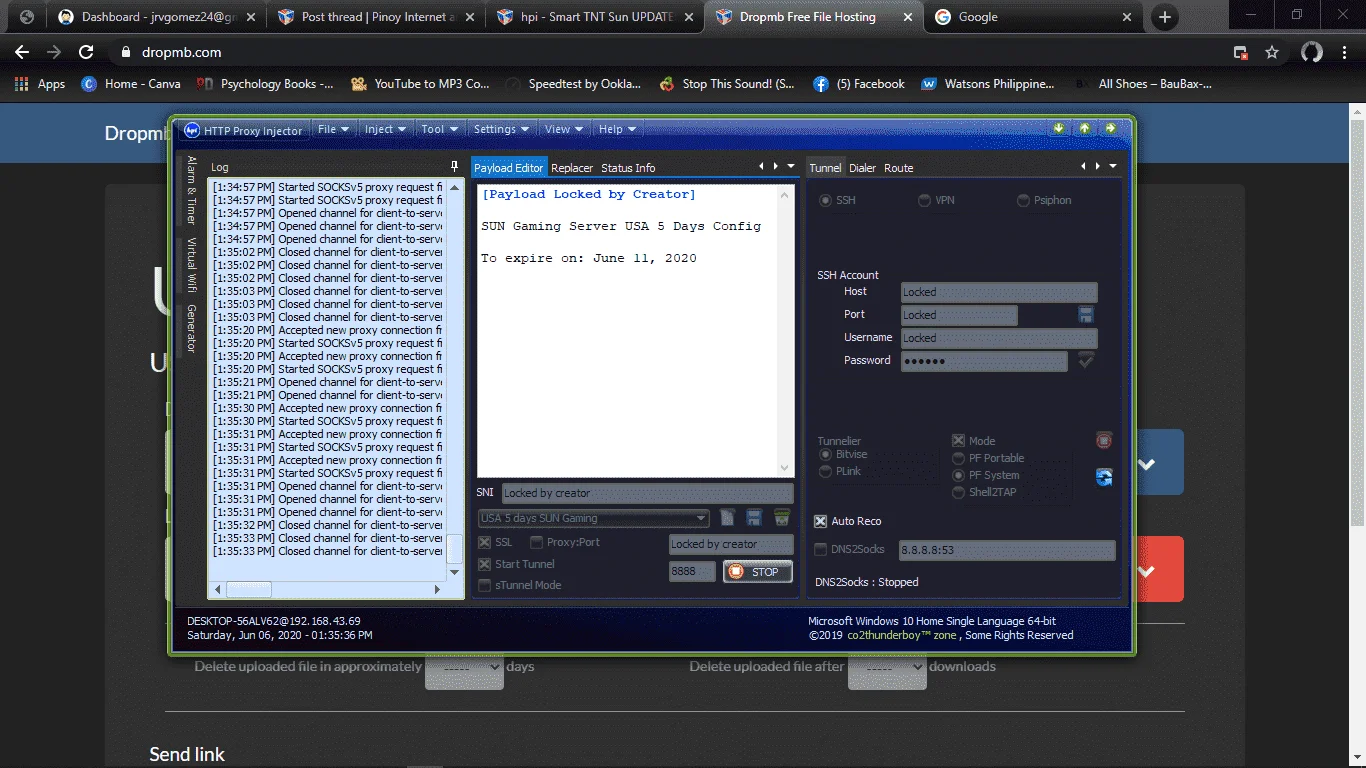Click the blue refresh icon near PF System

[x=1104, y=477]
